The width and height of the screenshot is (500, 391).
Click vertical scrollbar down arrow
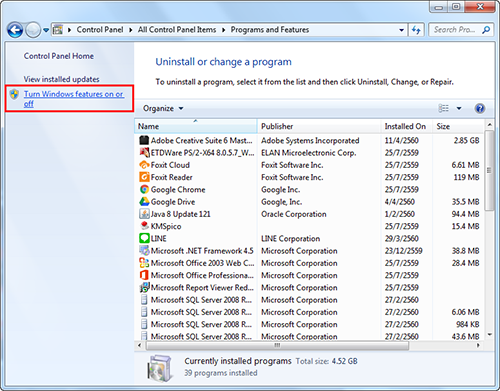click(x=489, y=334)
